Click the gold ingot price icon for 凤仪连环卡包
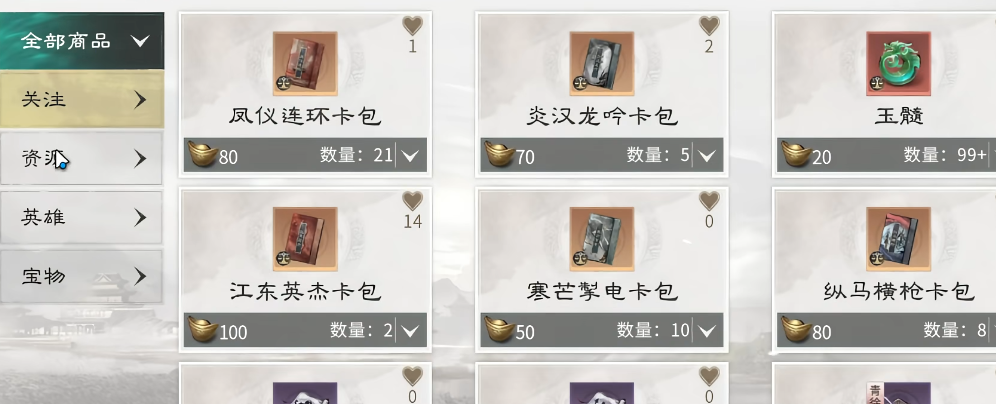Image resolution: width=996 pixels, height=404 pixels. [x=203, y=154]
